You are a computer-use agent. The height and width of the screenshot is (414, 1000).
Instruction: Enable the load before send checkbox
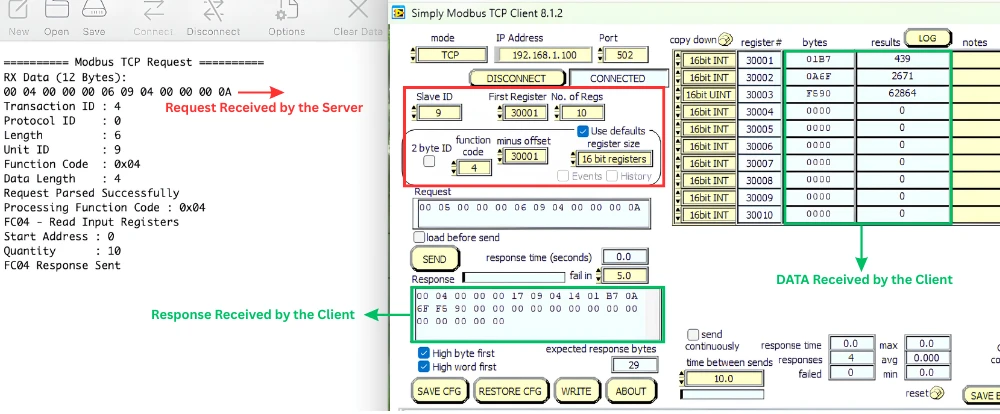(x=419, y=237)
